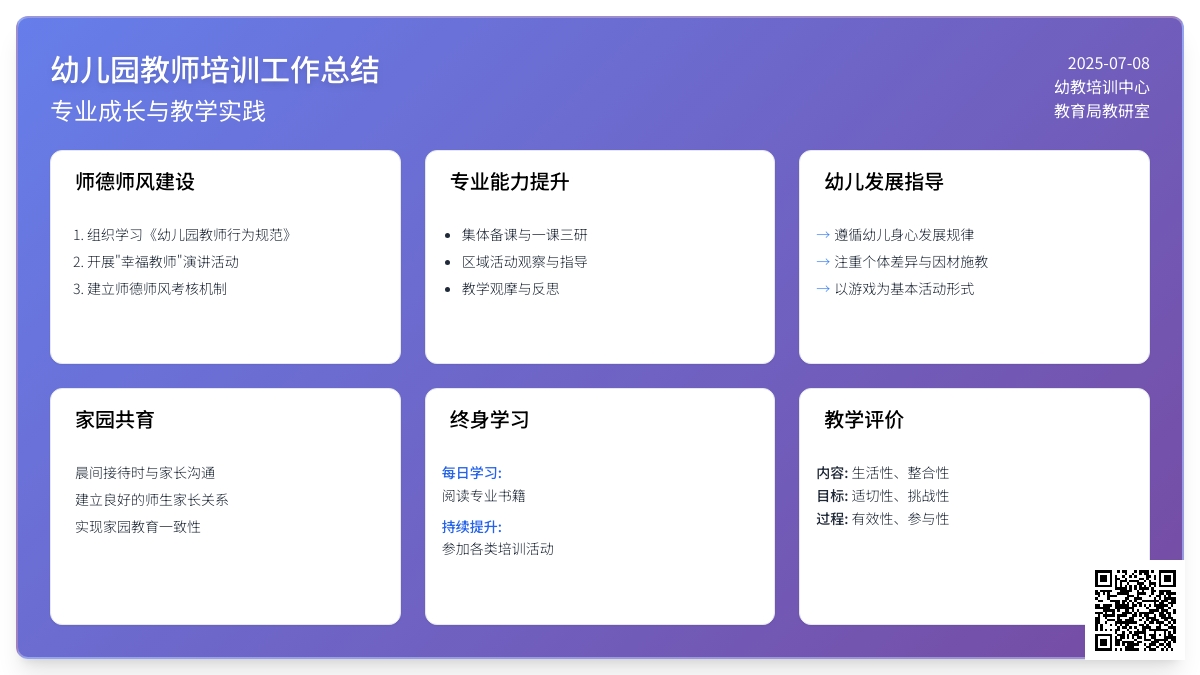Click the date 2025-07-08
The width and height of the screenshot is (1200, 675).
pos(1108,63)
